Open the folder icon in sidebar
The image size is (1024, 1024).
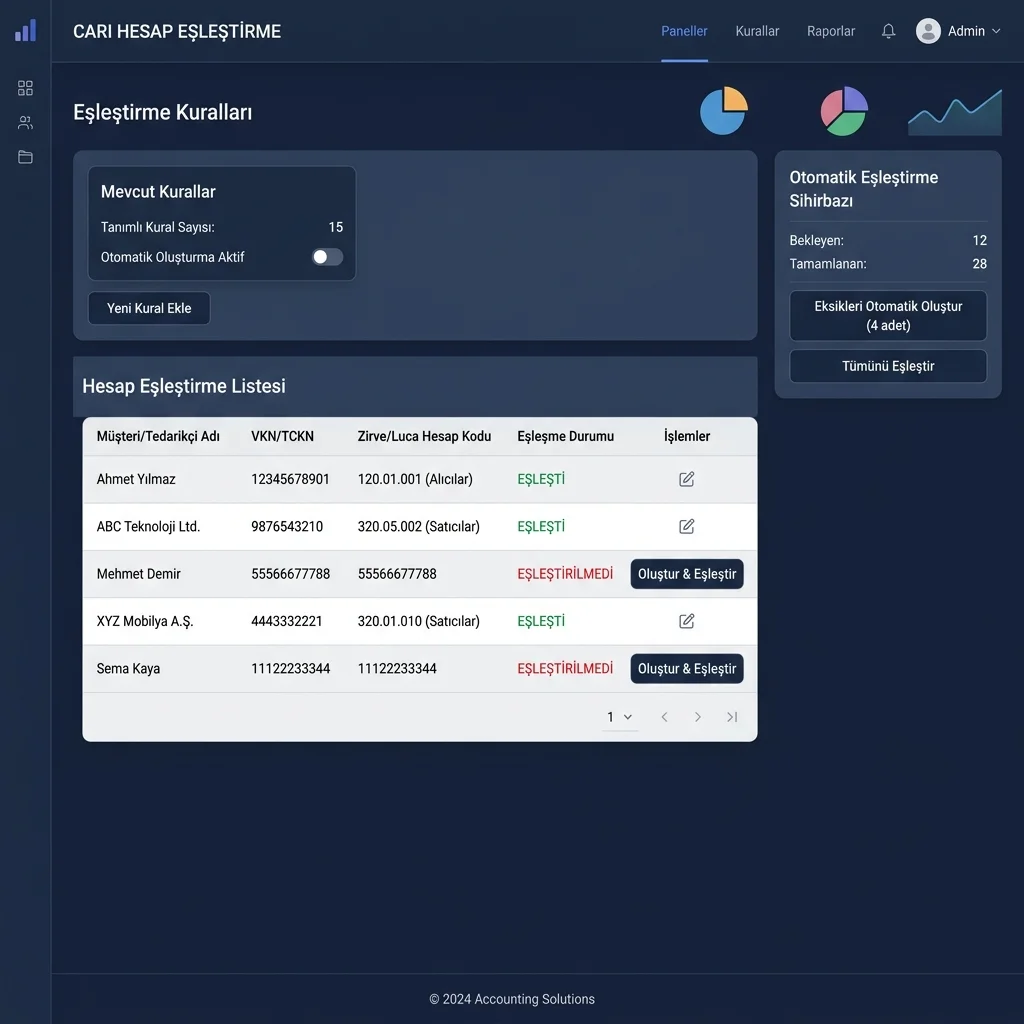[x=25, y=157]
